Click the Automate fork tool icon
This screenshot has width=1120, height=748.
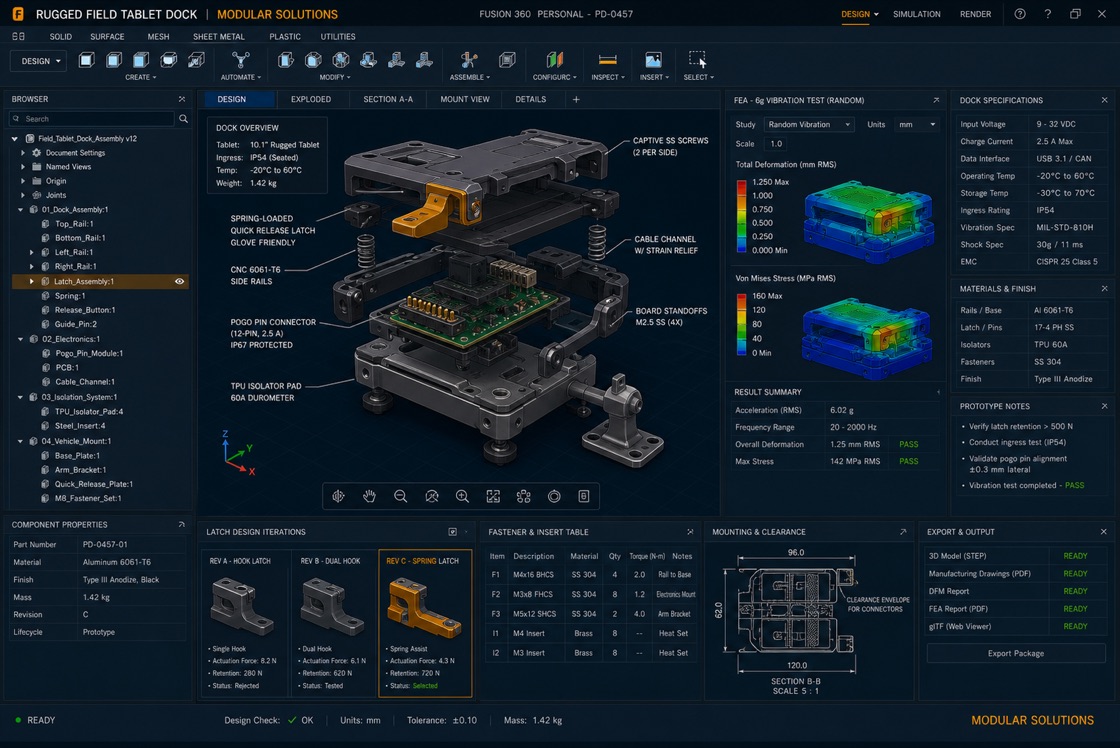(241, 60)
